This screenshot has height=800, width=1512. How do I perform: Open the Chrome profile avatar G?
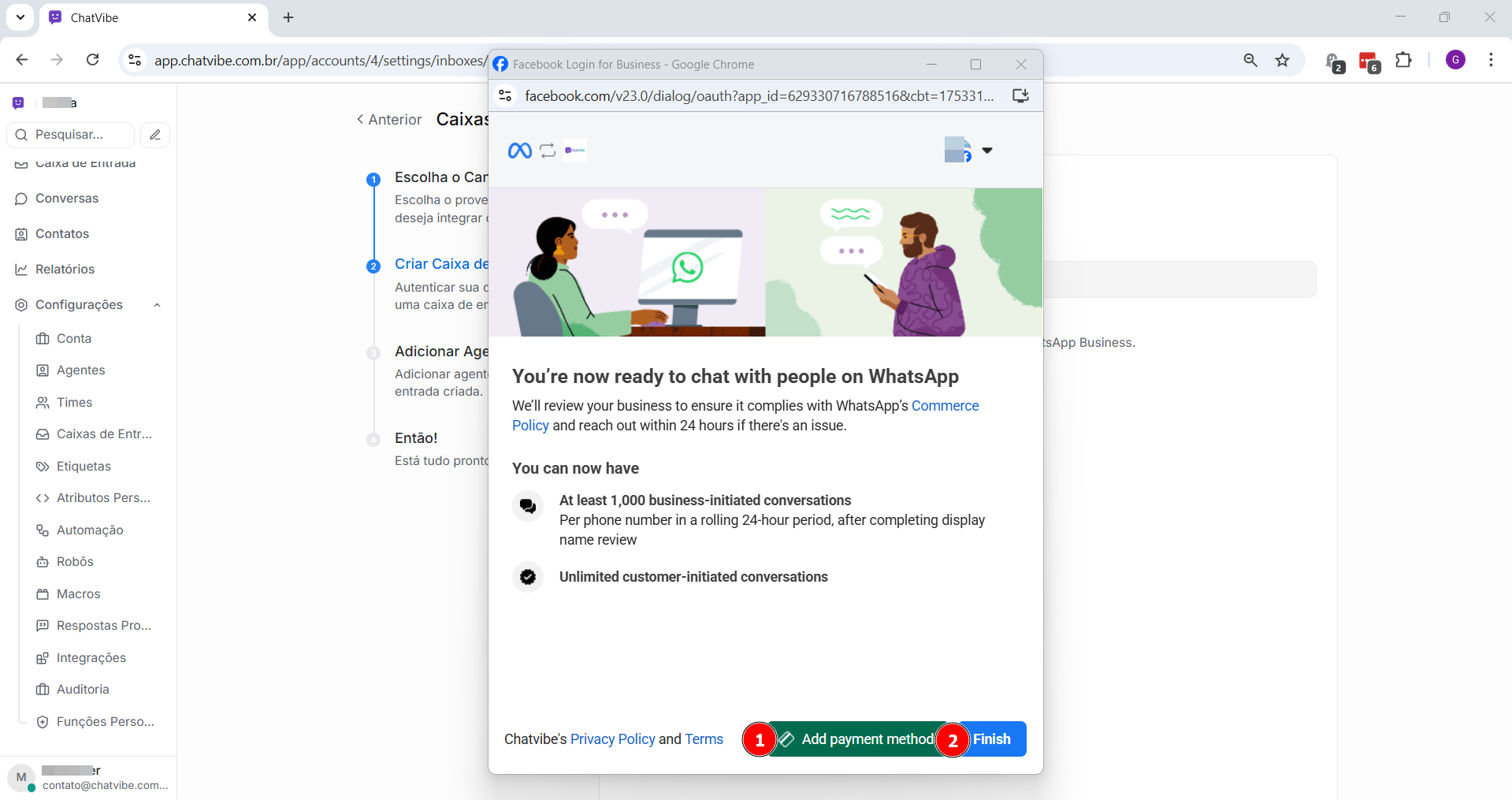1455,60
